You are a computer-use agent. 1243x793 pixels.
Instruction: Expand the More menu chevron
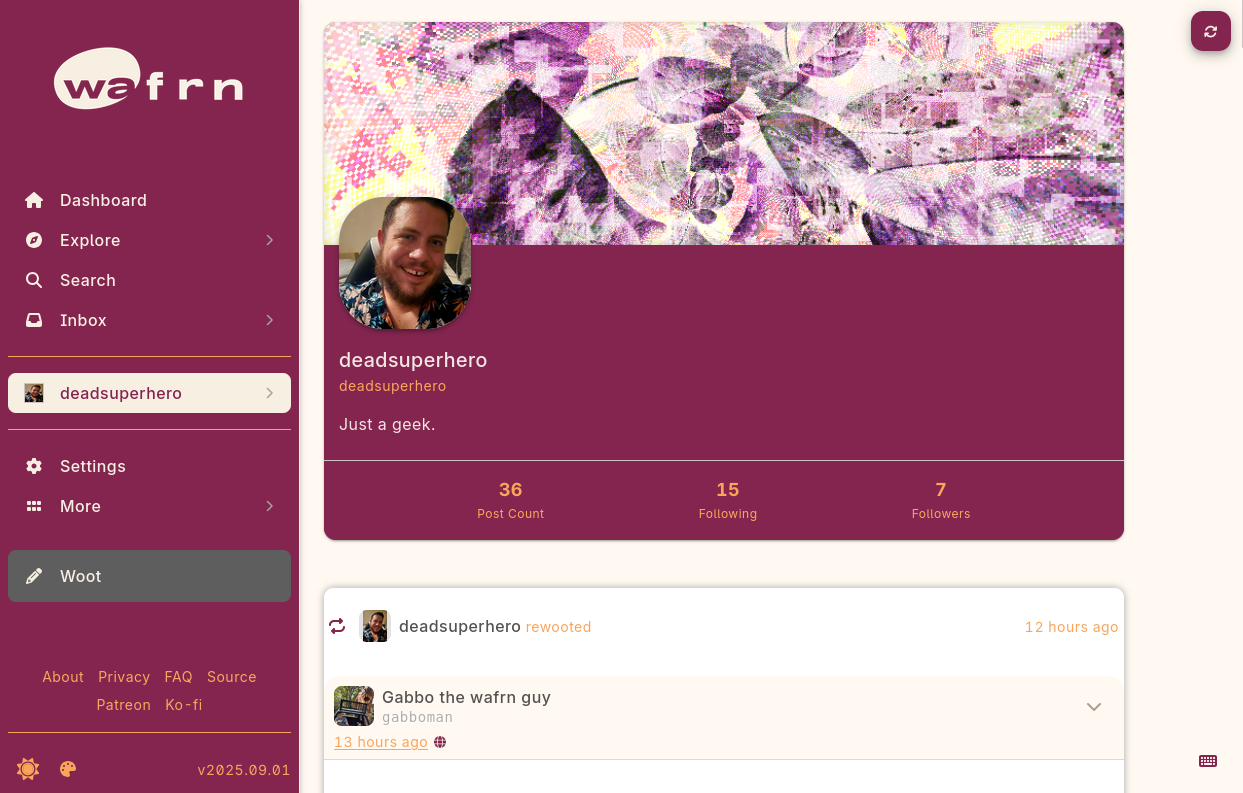point(270,506)
